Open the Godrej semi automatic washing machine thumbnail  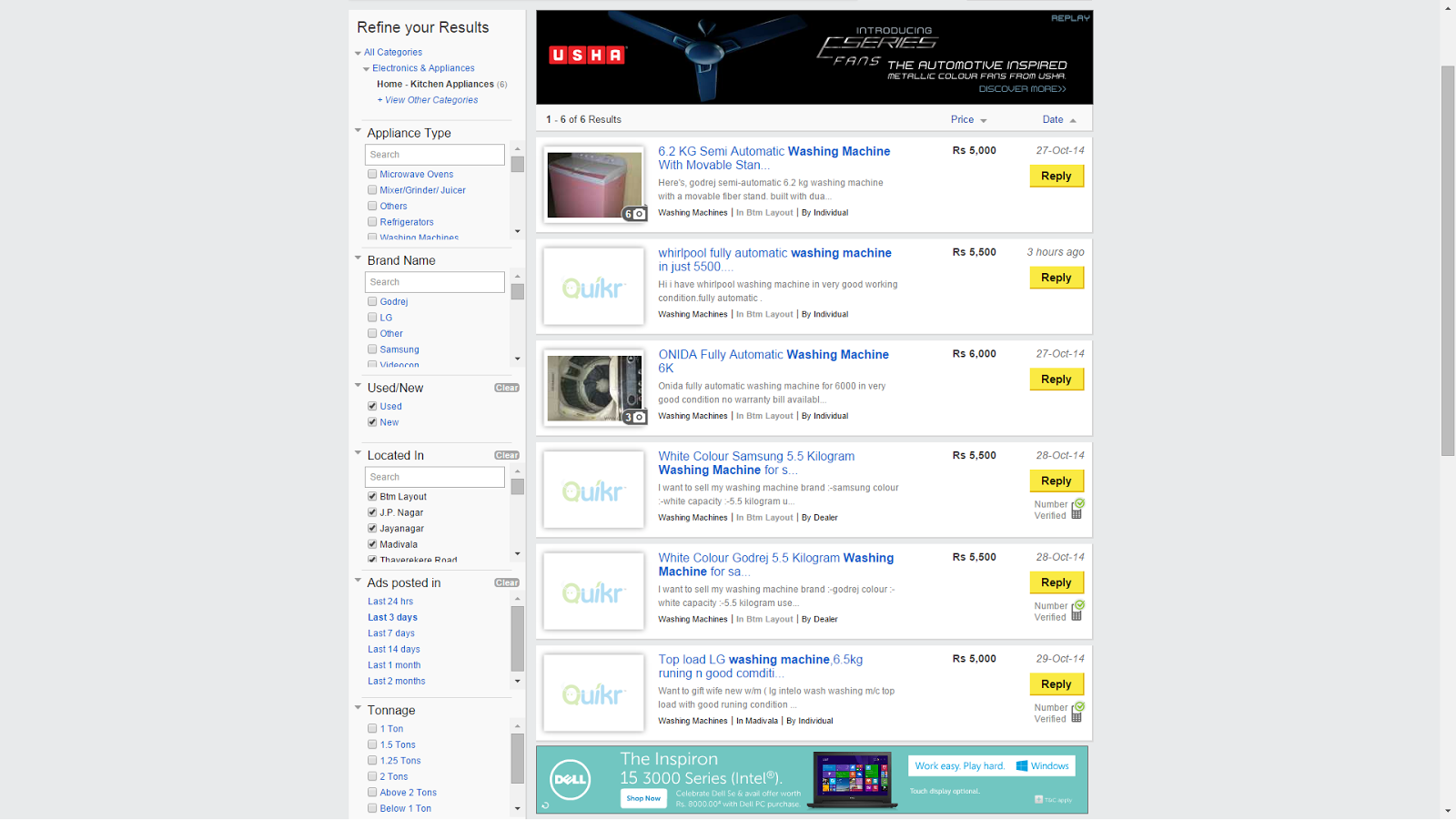tap(594, 185)
